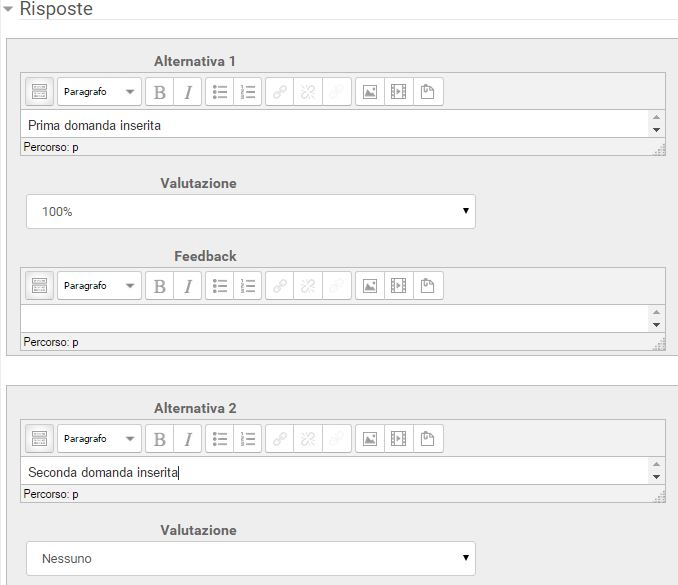Insert link icon in Alternativa 2 editor

(x=280, y=439)
